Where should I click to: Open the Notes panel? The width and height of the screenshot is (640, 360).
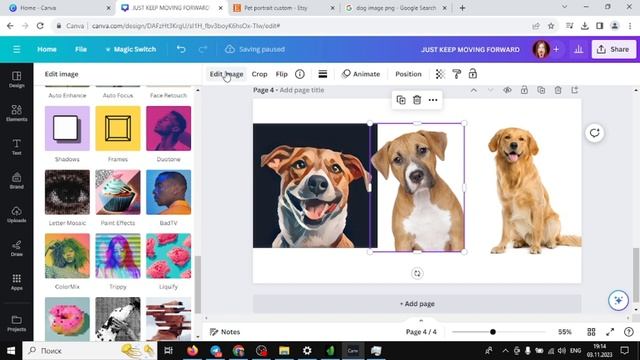point(225,332)
